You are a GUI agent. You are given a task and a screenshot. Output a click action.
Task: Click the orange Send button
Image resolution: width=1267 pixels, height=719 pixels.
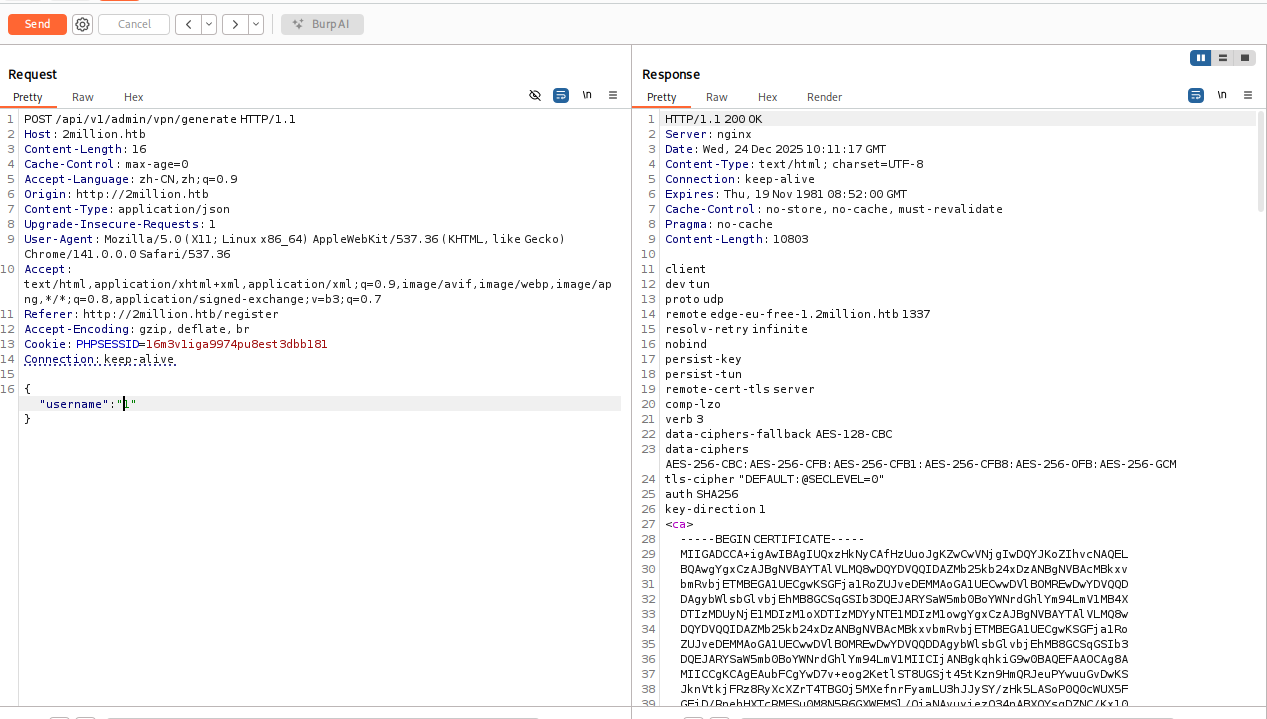click(x=37, y=24)
